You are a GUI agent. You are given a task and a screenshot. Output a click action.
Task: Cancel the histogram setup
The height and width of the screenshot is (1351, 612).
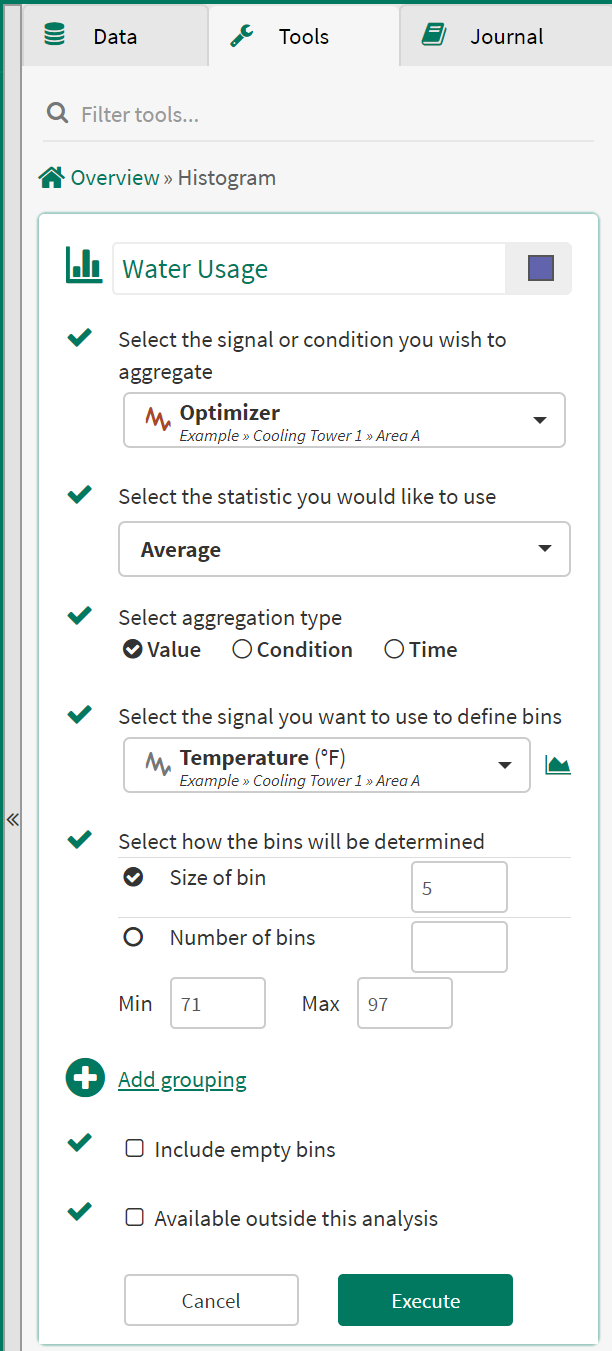coord(211,1300)
